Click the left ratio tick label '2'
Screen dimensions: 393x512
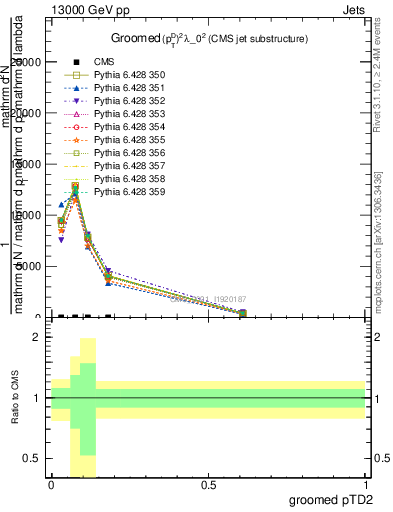pyautogui.click(x=35, y=337)
